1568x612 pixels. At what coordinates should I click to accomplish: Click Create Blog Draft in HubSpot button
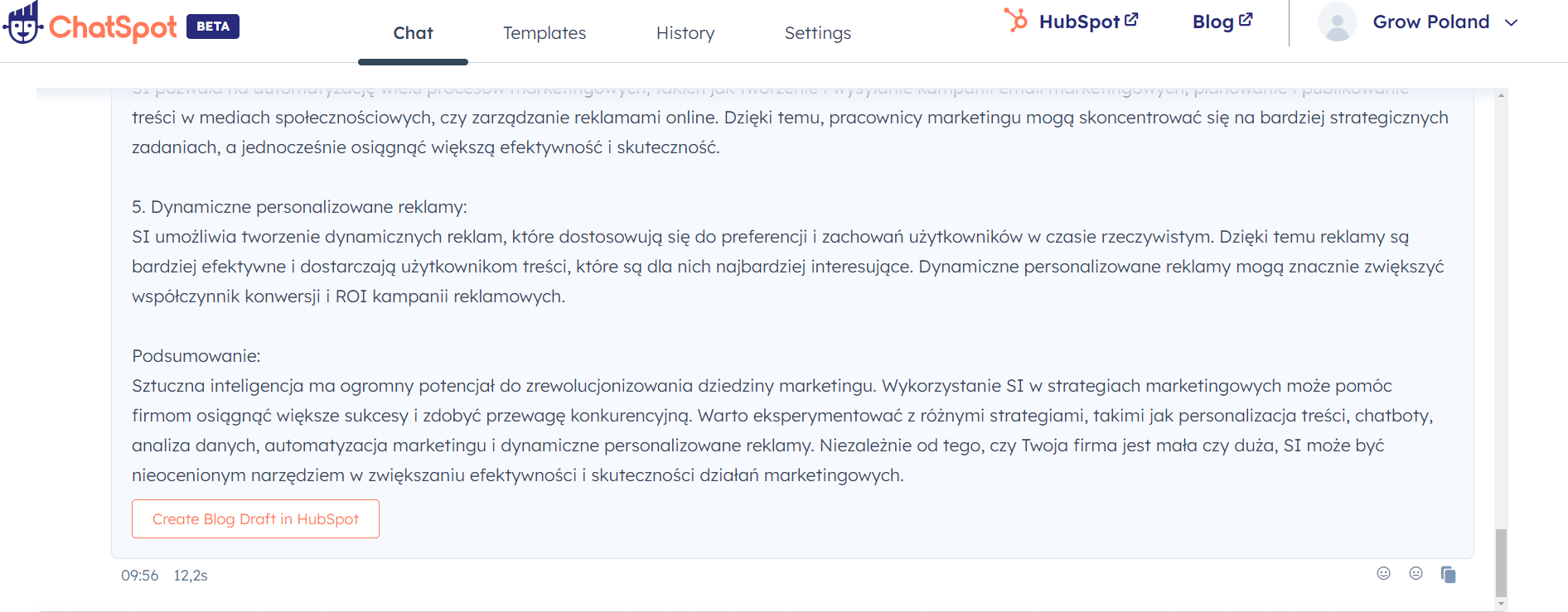pos(255,518)
